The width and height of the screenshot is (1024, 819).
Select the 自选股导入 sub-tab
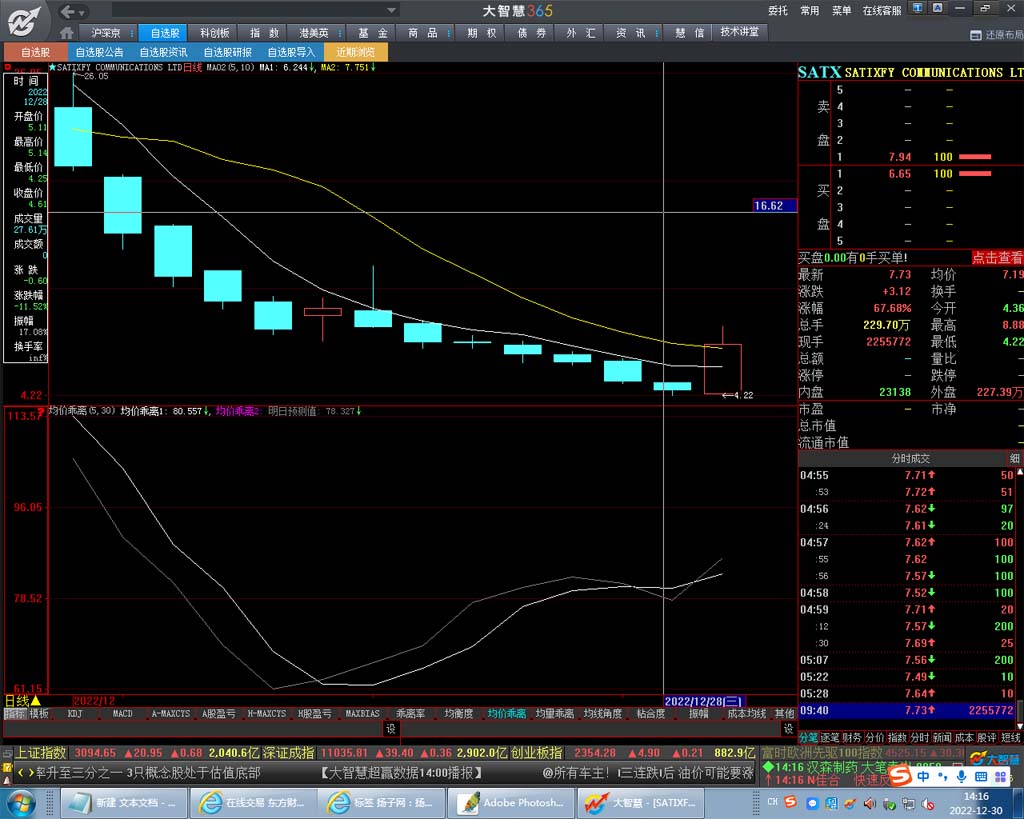click(x=291, y=52)
